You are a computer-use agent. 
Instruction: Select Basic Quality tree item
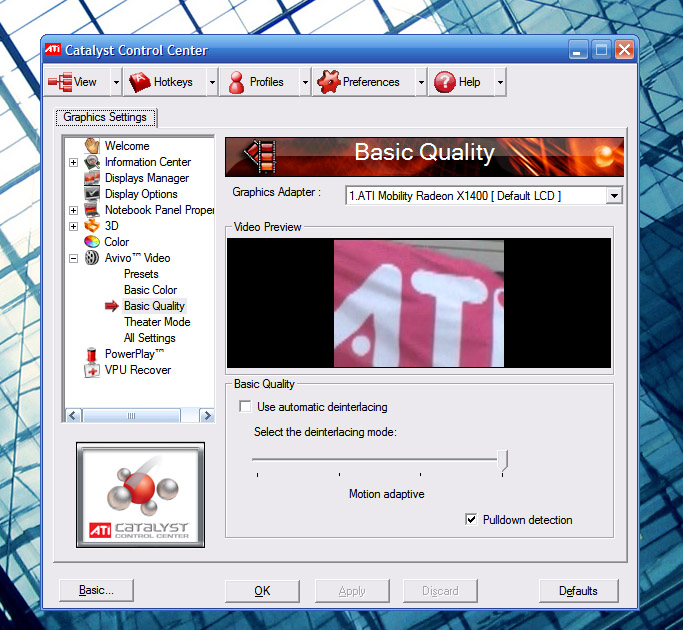154,306
